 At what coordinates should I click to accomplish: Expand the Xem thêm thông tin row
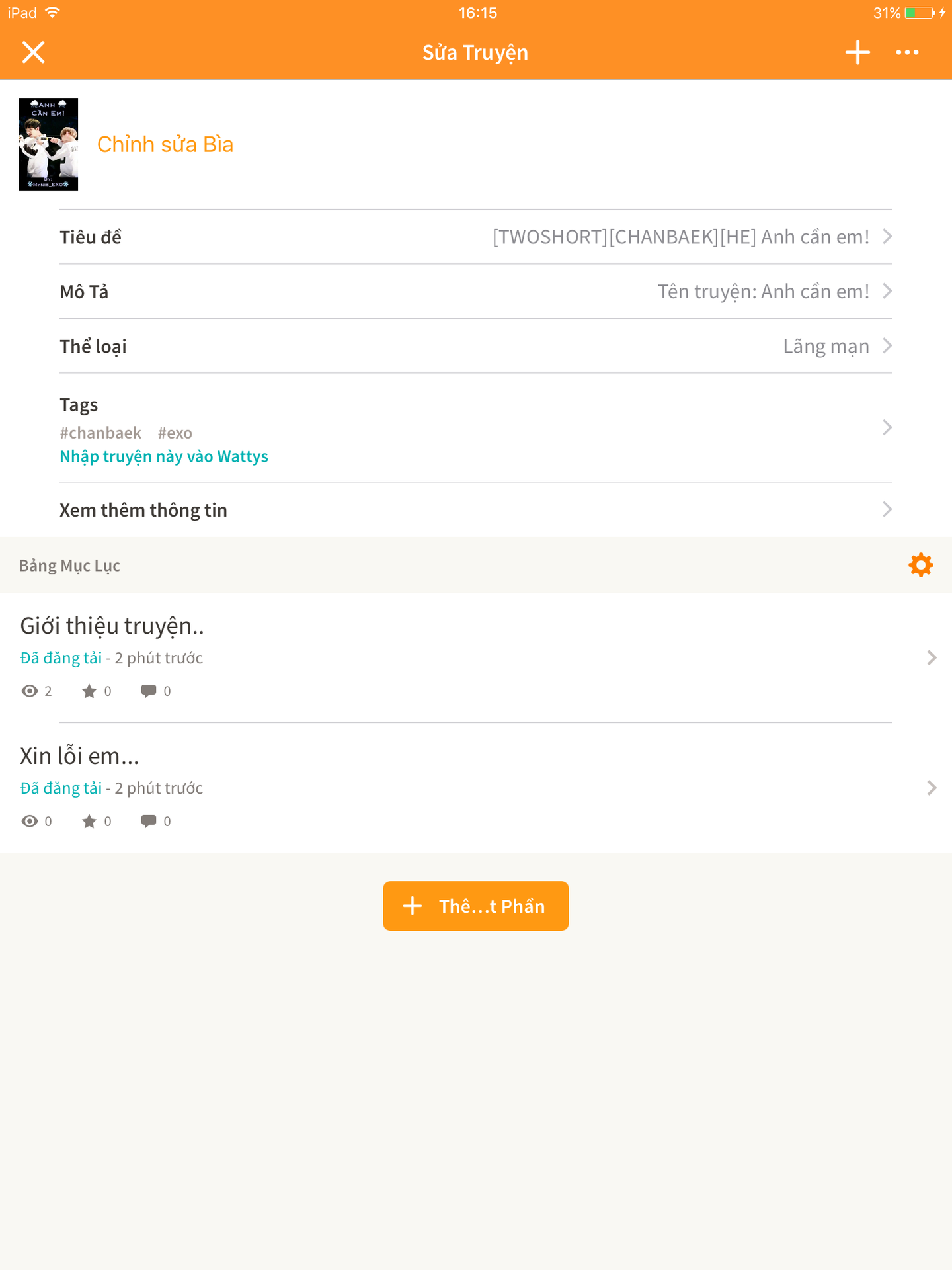pos(476,509)
